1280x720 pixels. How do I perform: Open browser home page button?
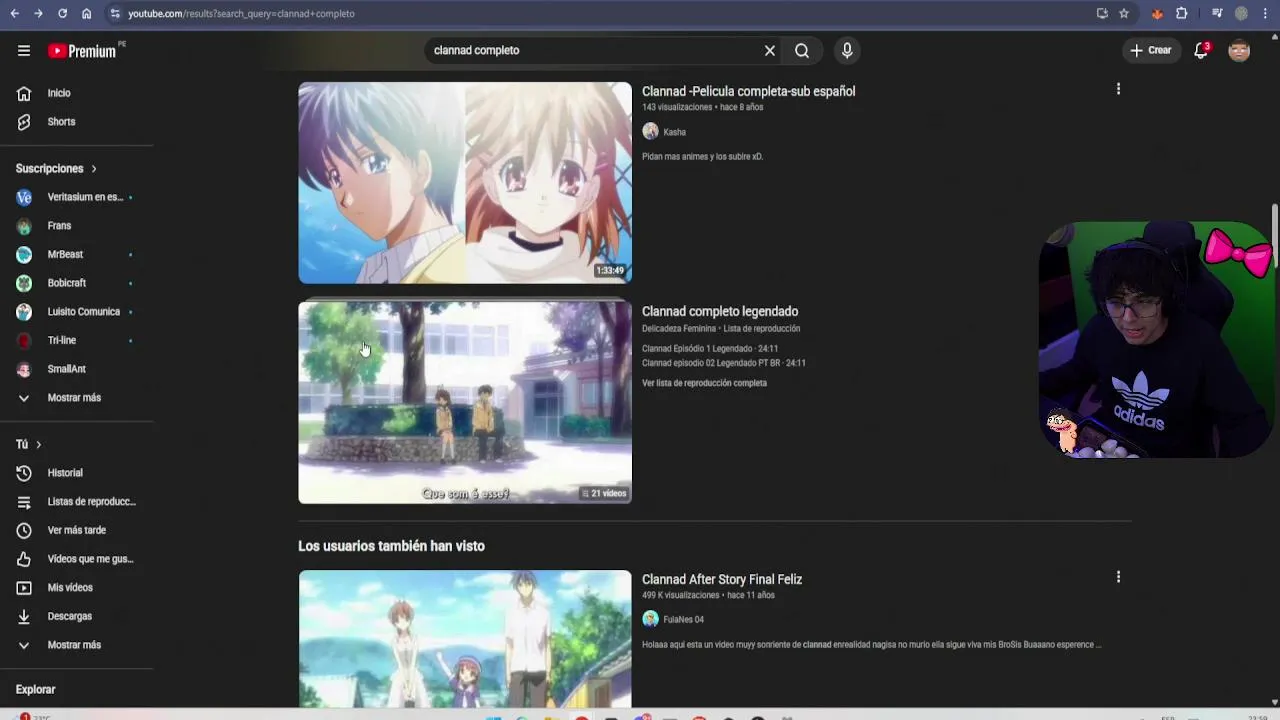point(86,14)
